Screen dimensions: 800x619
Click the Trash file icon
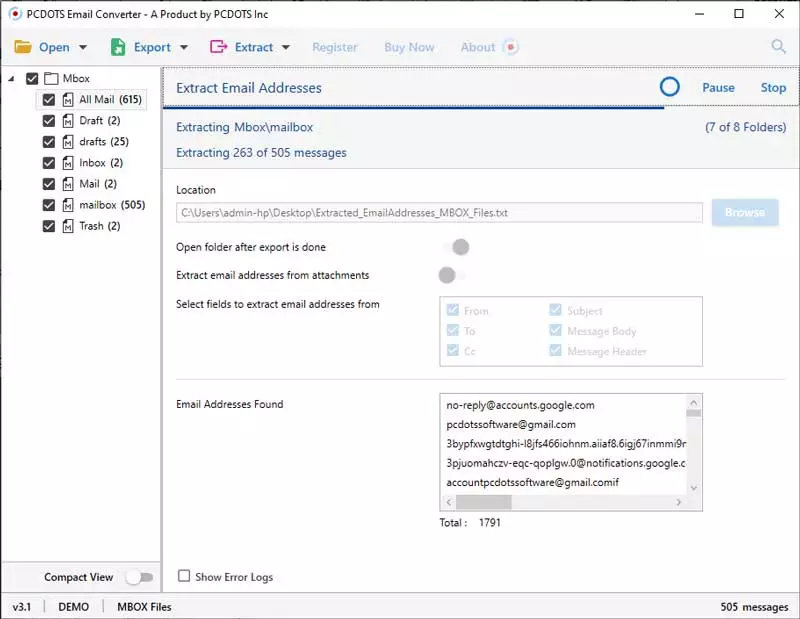[68, 226]
